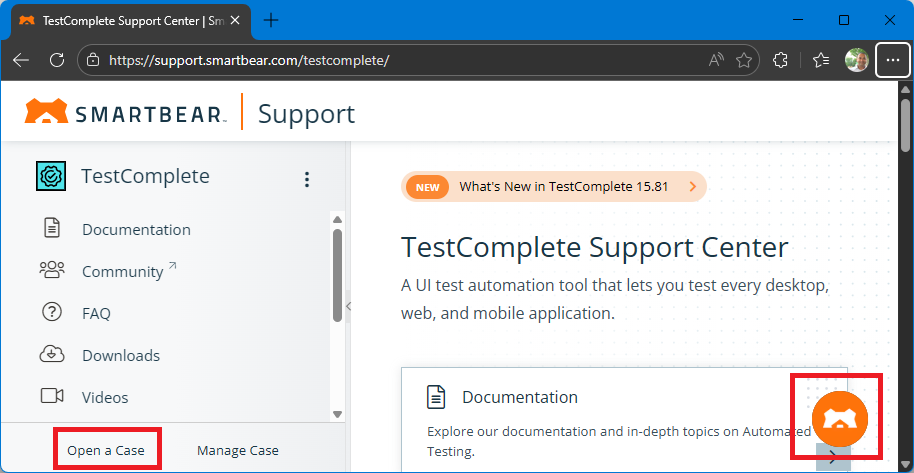Click the Videos camera icon

click(x=52, y=397)
